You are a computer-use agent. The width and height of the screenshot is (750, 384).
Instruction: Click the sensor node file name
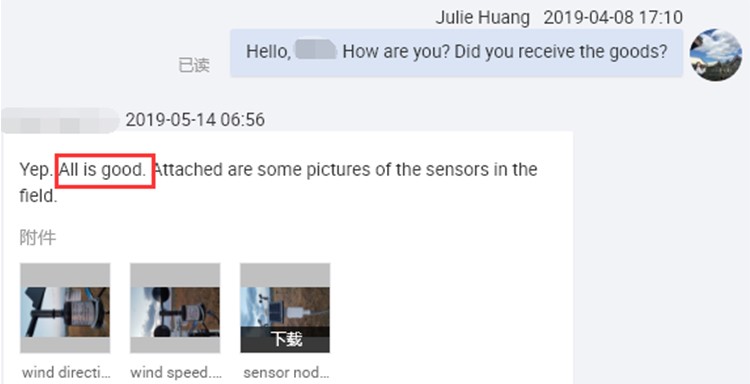pos(286,372)
